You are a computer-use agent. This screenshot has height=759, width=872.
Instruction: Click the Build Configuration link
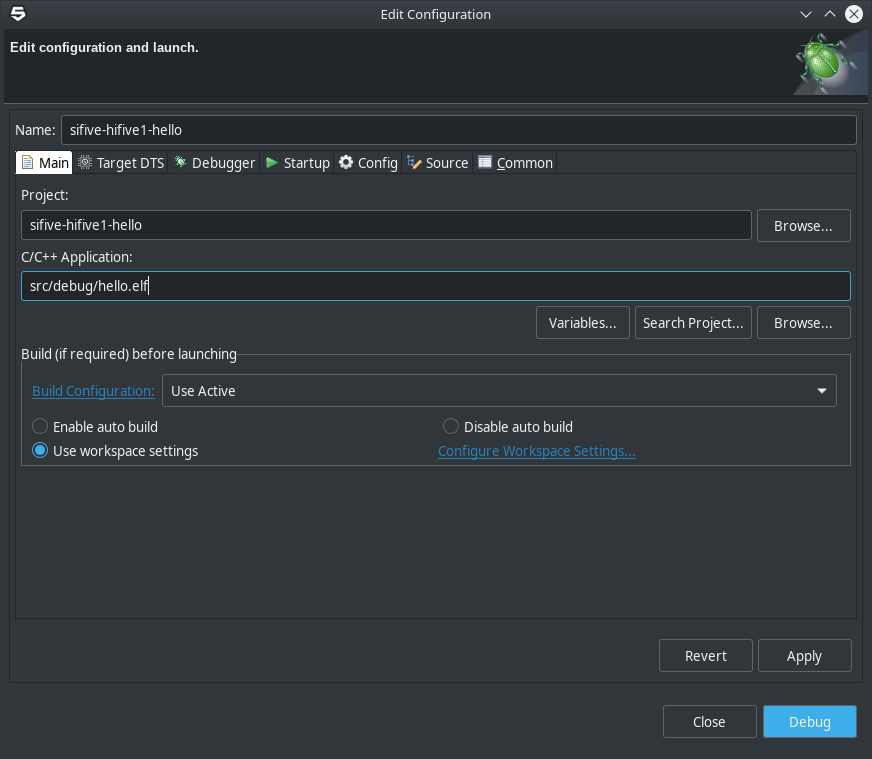pos(93,391)
